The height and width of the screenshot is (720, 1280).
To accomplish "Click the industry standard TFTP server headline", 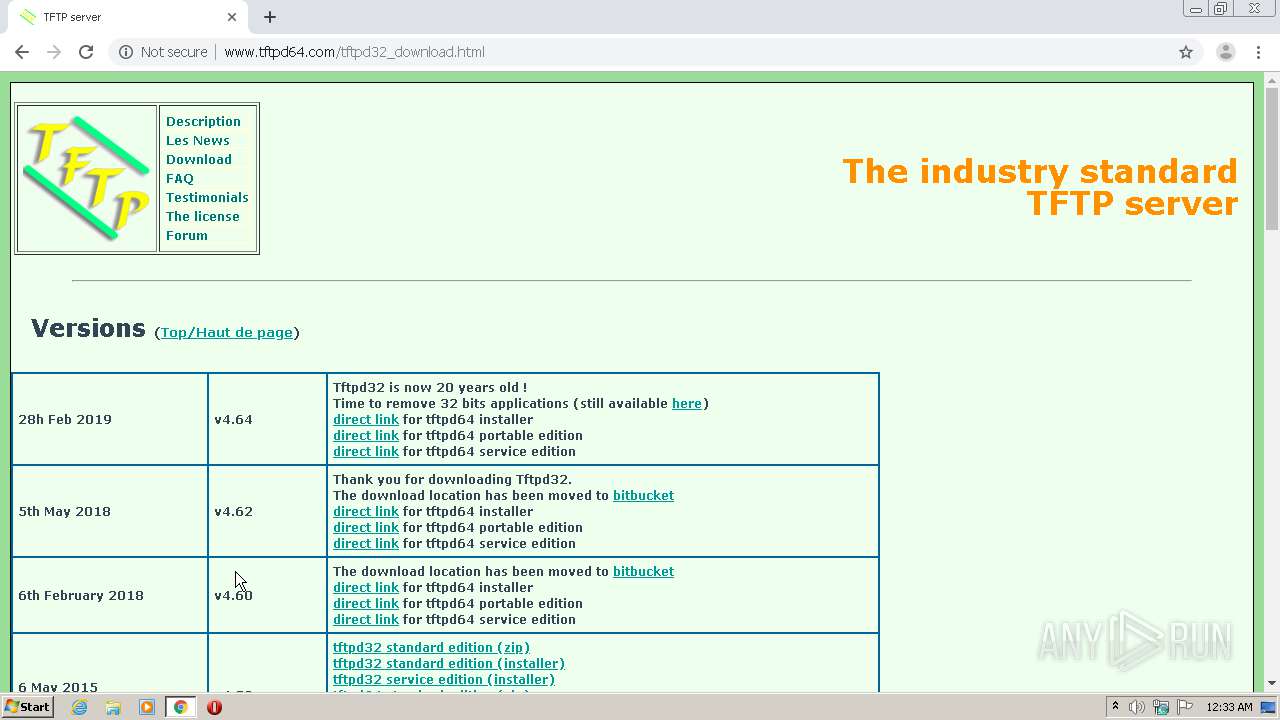I will tap(1040, 187).
